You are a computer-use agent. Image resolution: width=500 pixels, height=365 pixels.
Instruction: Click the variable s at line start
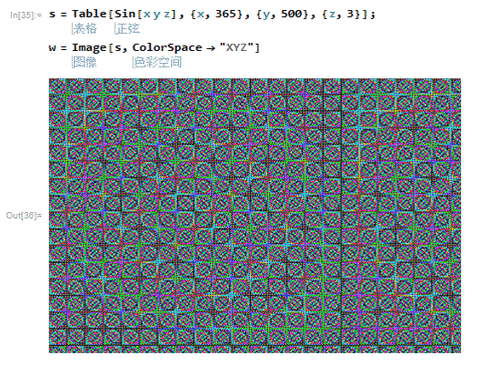52,15
